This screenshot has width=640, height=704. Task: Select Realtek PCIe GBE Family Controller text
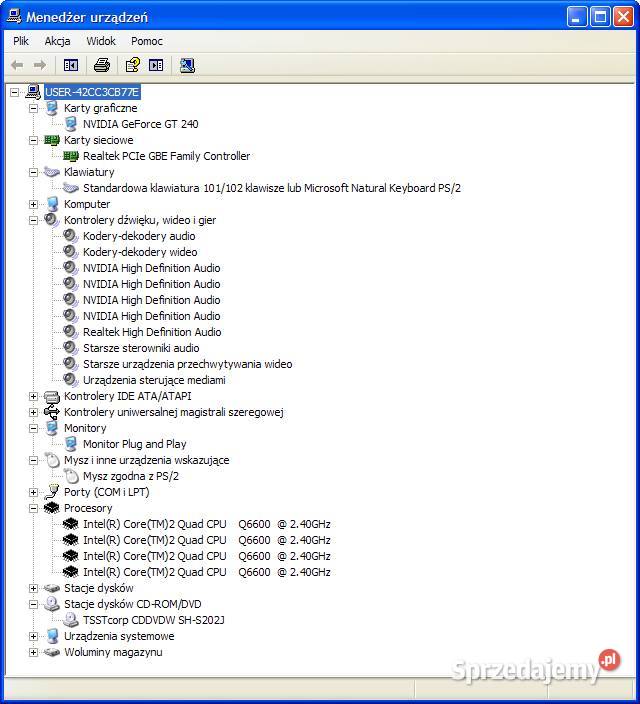coord(167,156)
